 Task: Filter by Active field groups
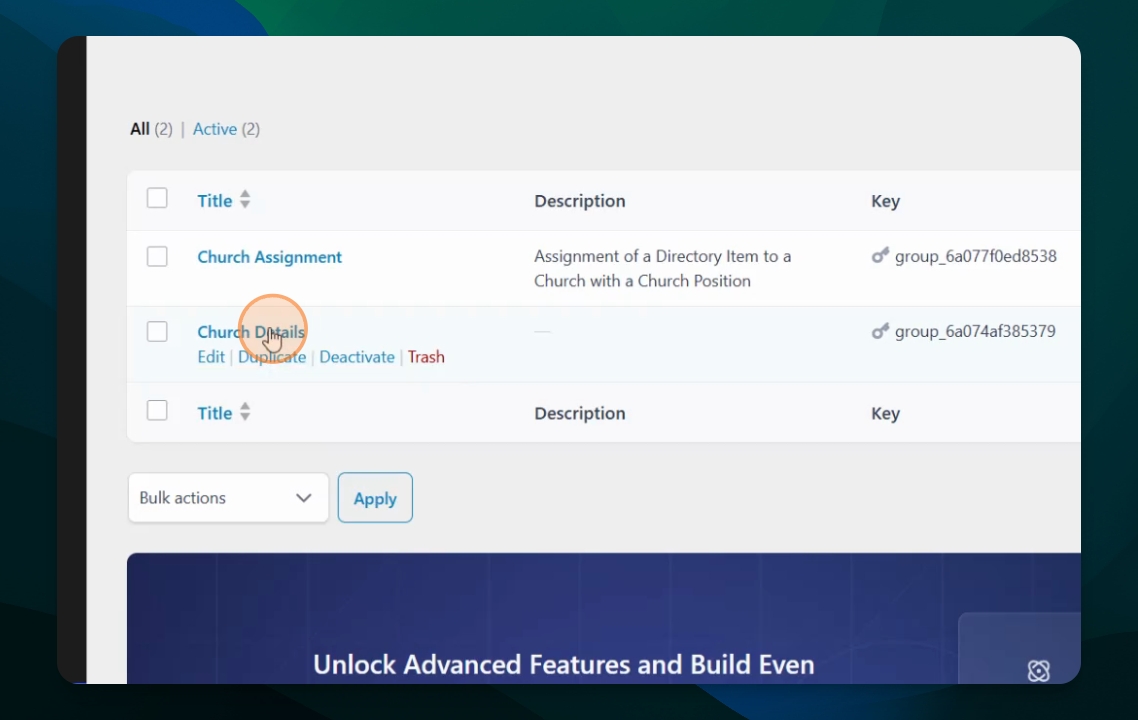[215, 129]
